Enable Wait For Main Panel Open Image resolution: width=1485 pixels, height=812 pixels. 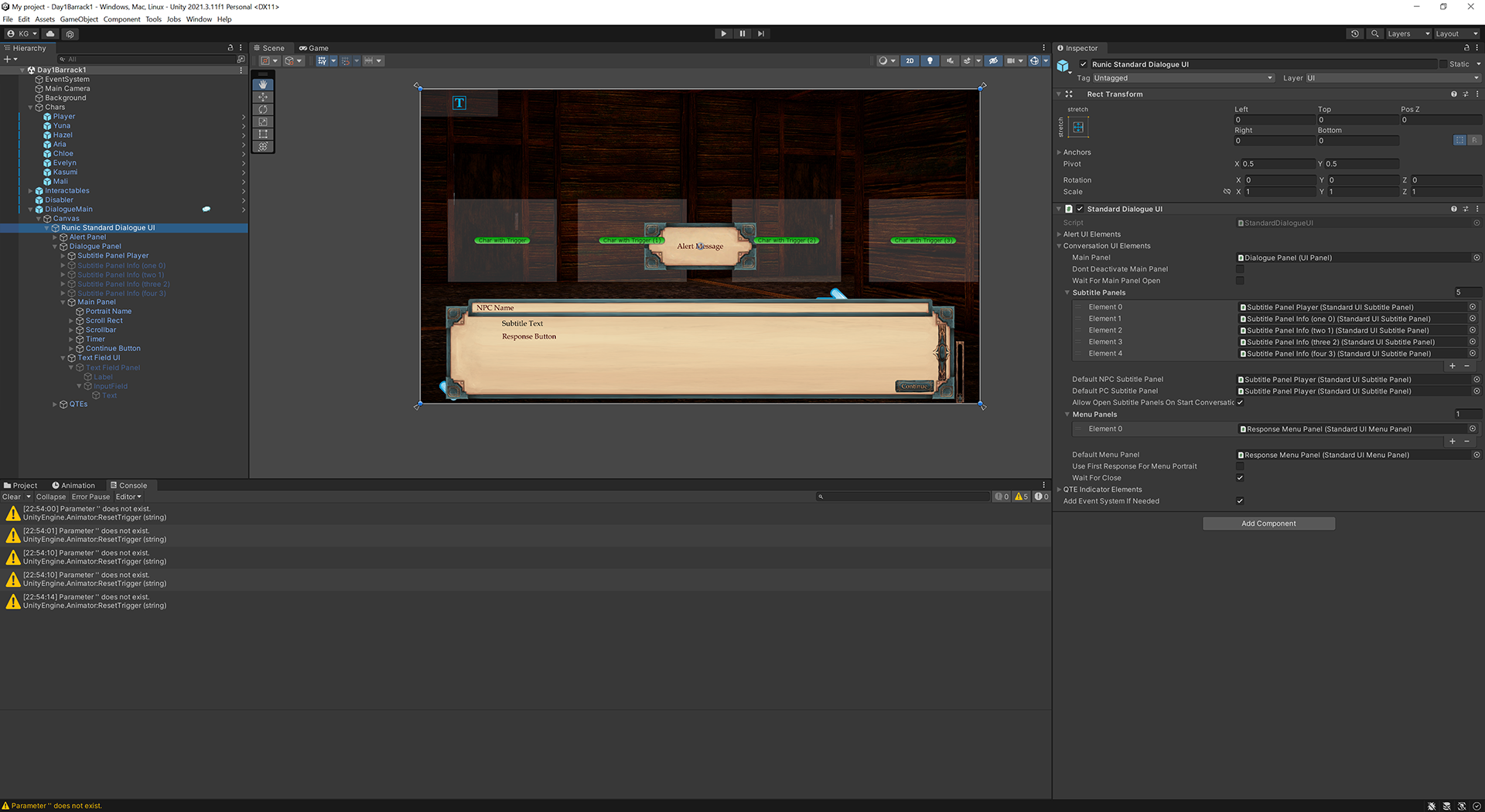click(x=1240, y=281)
